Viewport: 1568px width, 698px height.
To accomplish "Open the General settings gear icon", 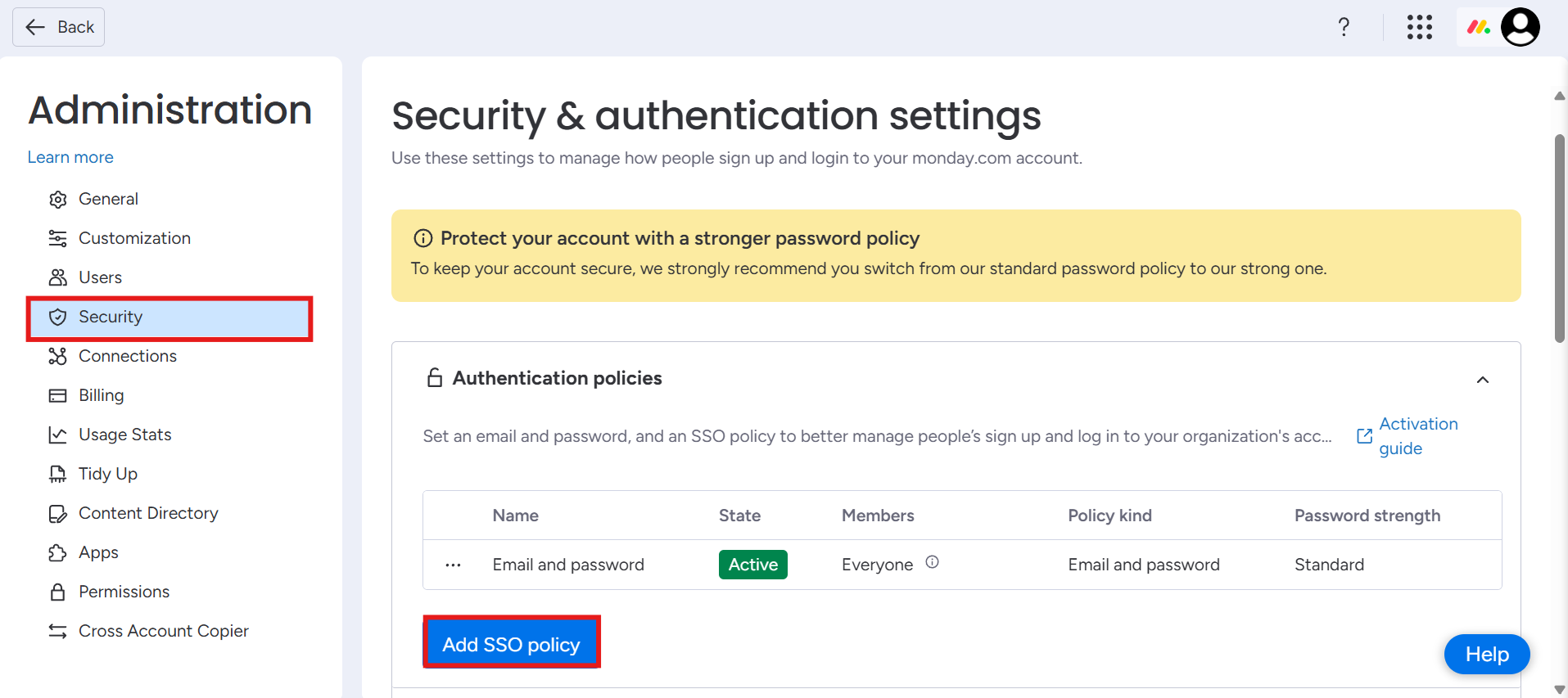I will 57,199.
